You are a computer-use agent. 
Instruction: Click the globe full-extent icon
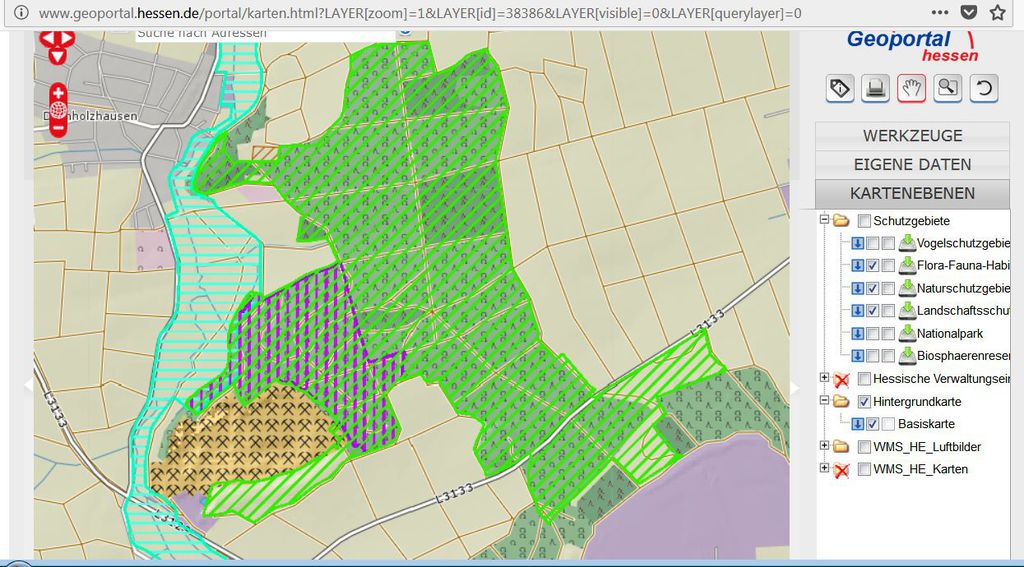coord(58,109)
